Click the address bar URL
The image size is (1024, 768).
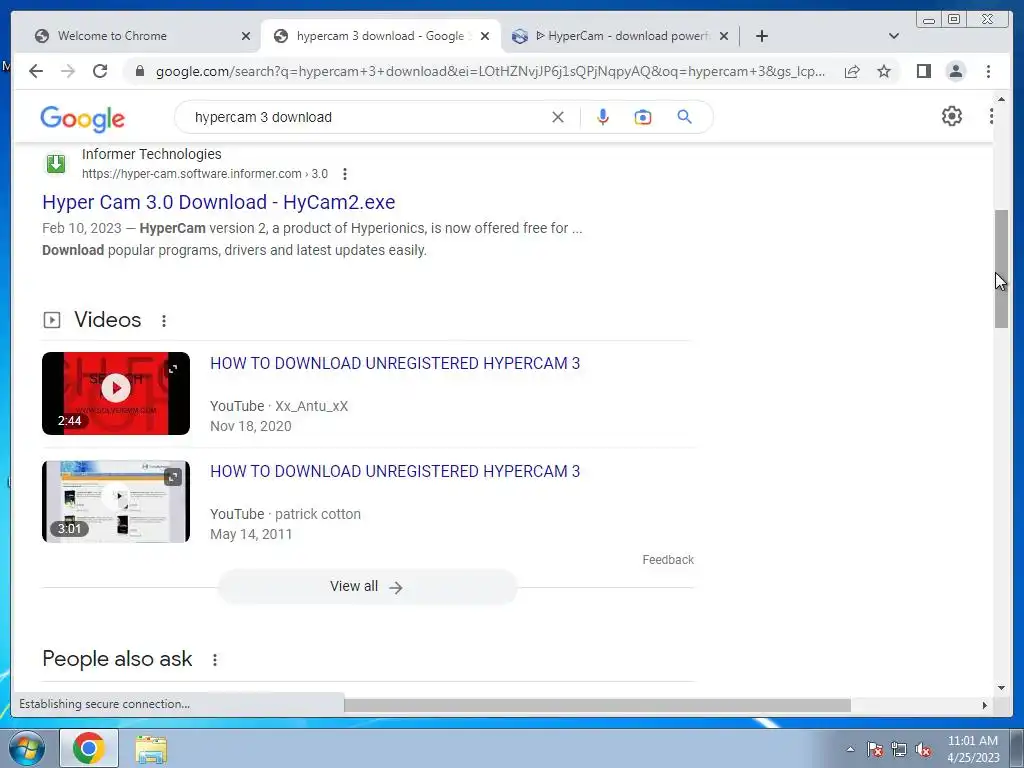click(x=490, y=71)
